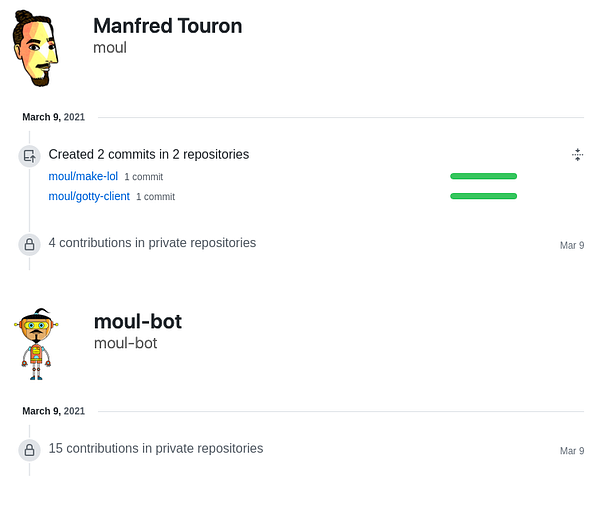Screen dimensions: 600x511
Task: Open the moul/gotty-client repository link
Action: pos(89,196)
